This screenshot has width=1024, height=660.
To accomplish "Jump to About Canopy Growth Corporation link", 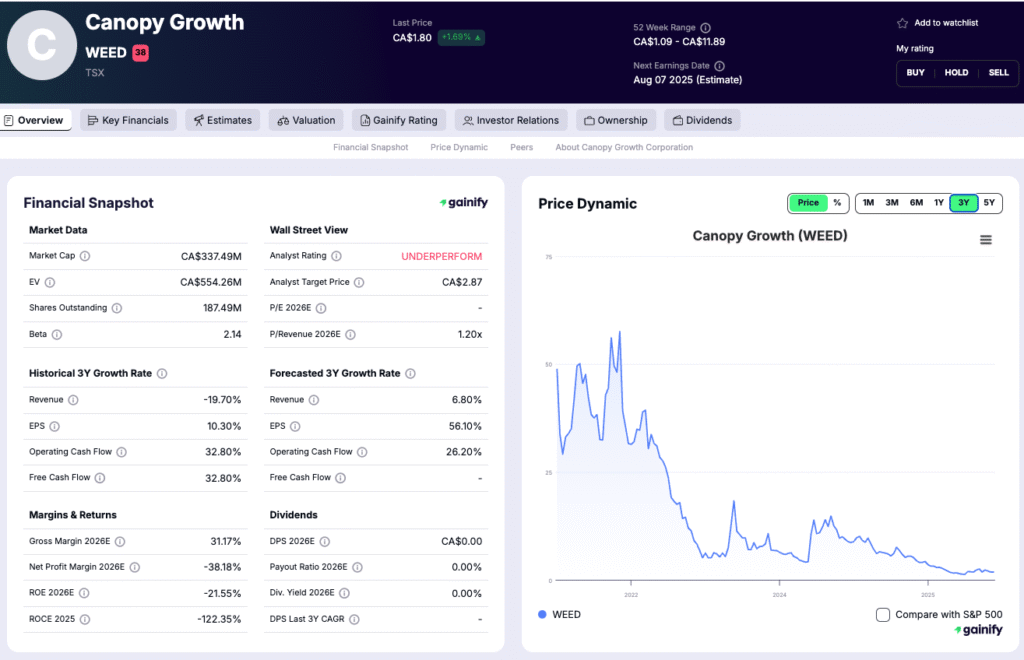I will pos(624,148).
